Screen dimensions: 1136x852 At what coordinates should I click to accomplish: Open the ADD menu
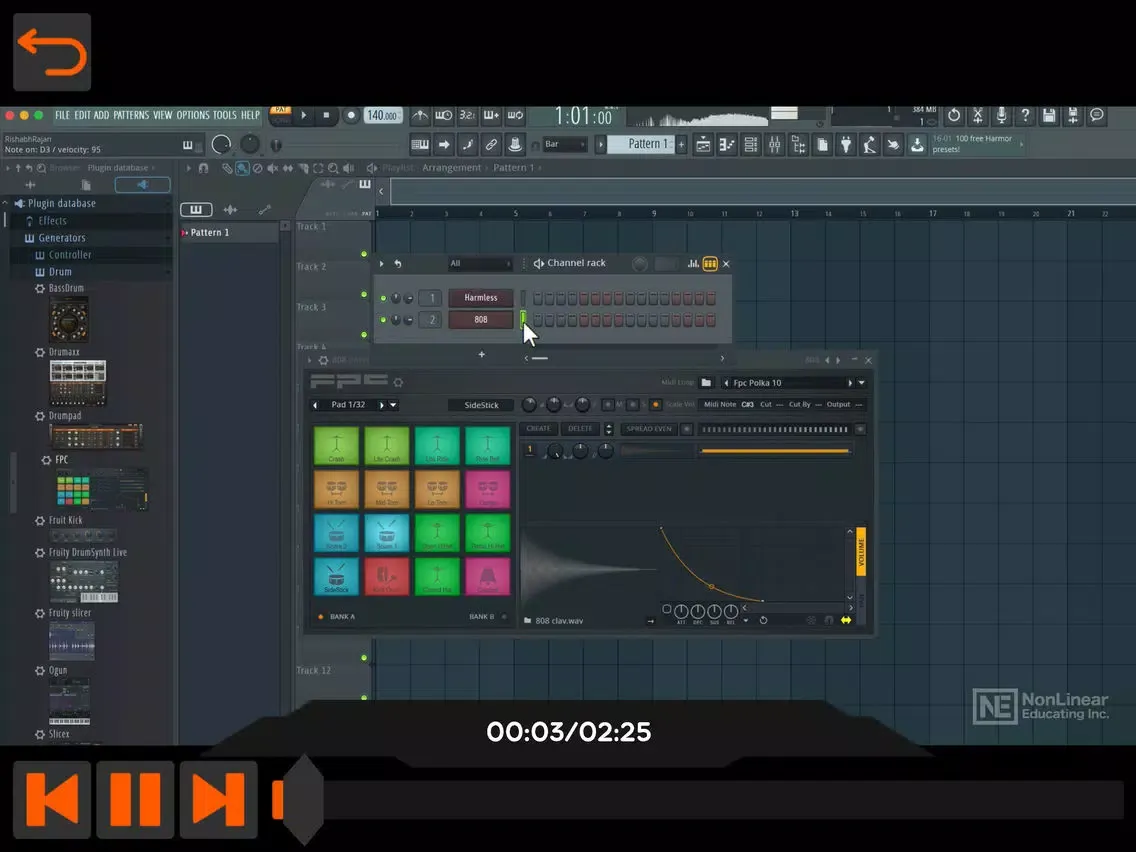point(101,115)
